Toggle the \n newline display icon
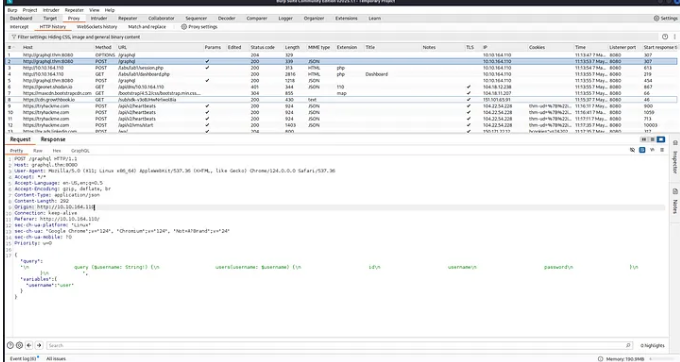Screen dimensions: 680x362 pos(652,150)
